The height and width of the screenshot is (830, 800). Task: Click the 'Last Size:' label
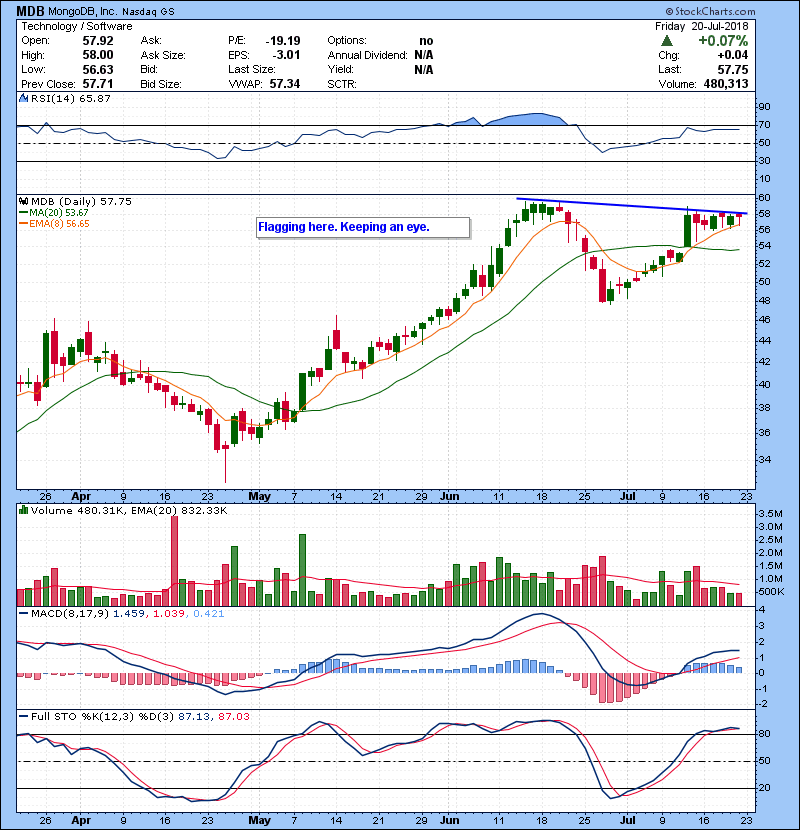click(x=252, y=69)
